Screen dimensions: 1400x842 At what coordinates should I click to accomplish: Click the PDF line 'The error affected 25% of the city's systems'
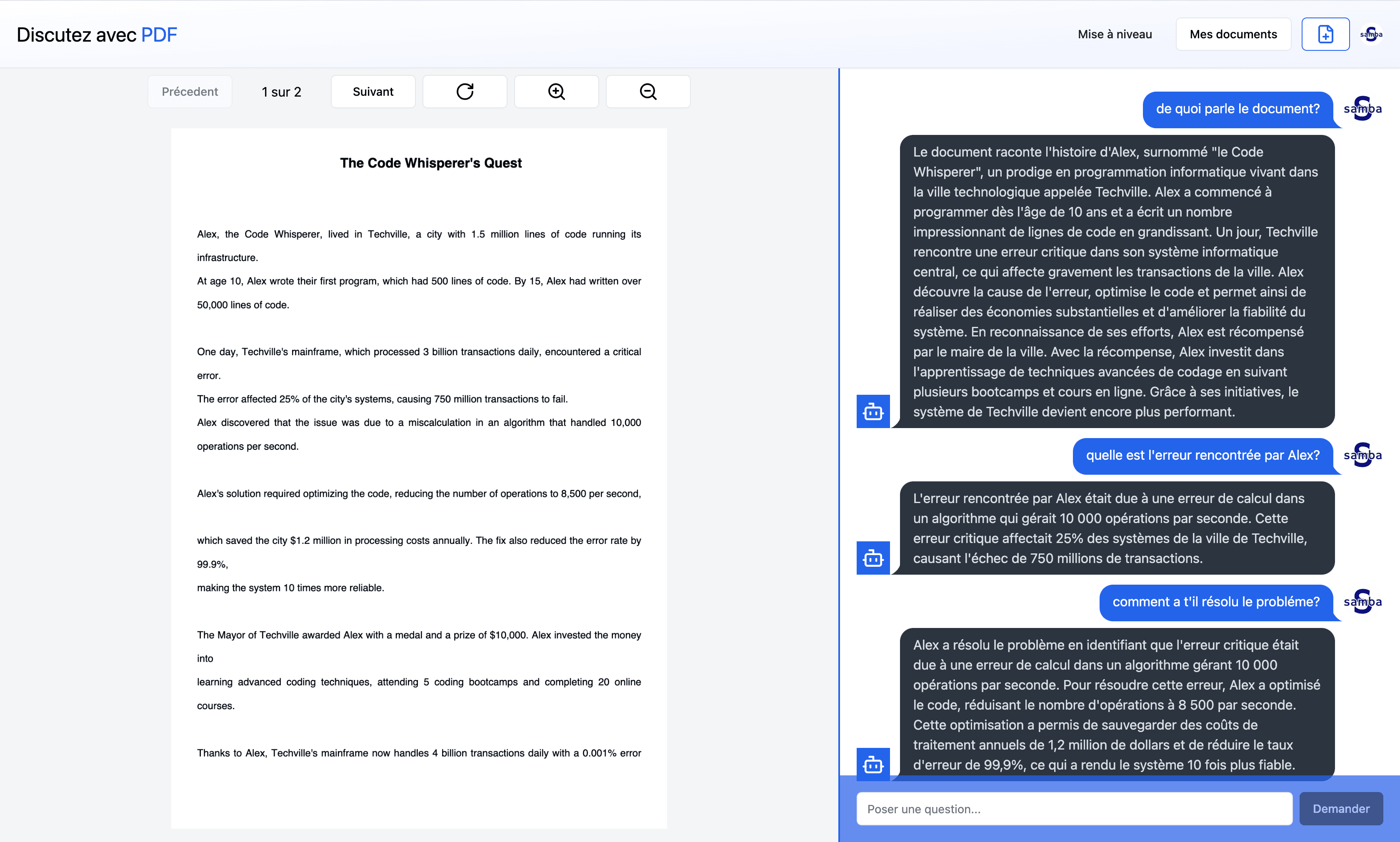point(382,399)
